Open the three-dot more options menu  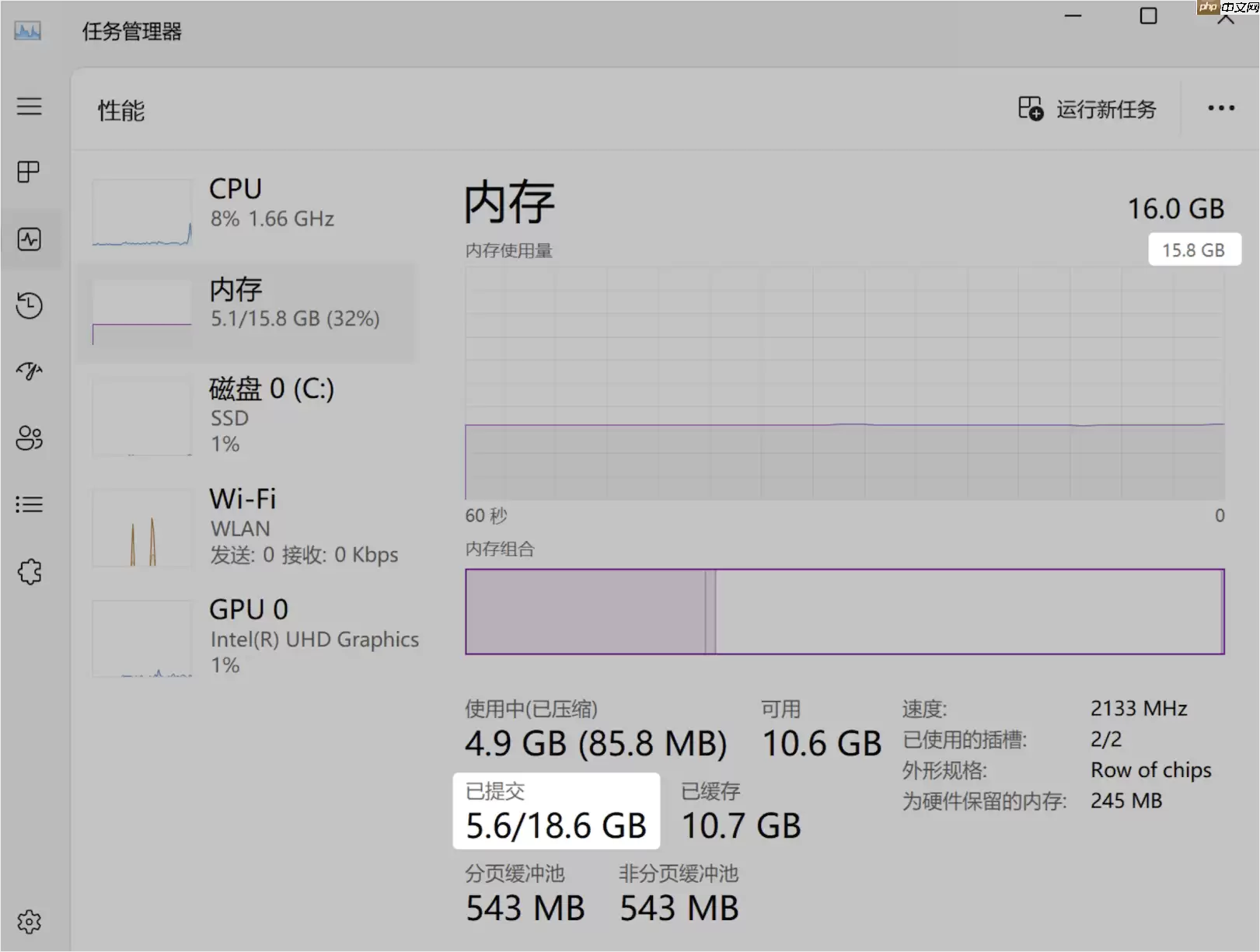tap(1221, 108)
